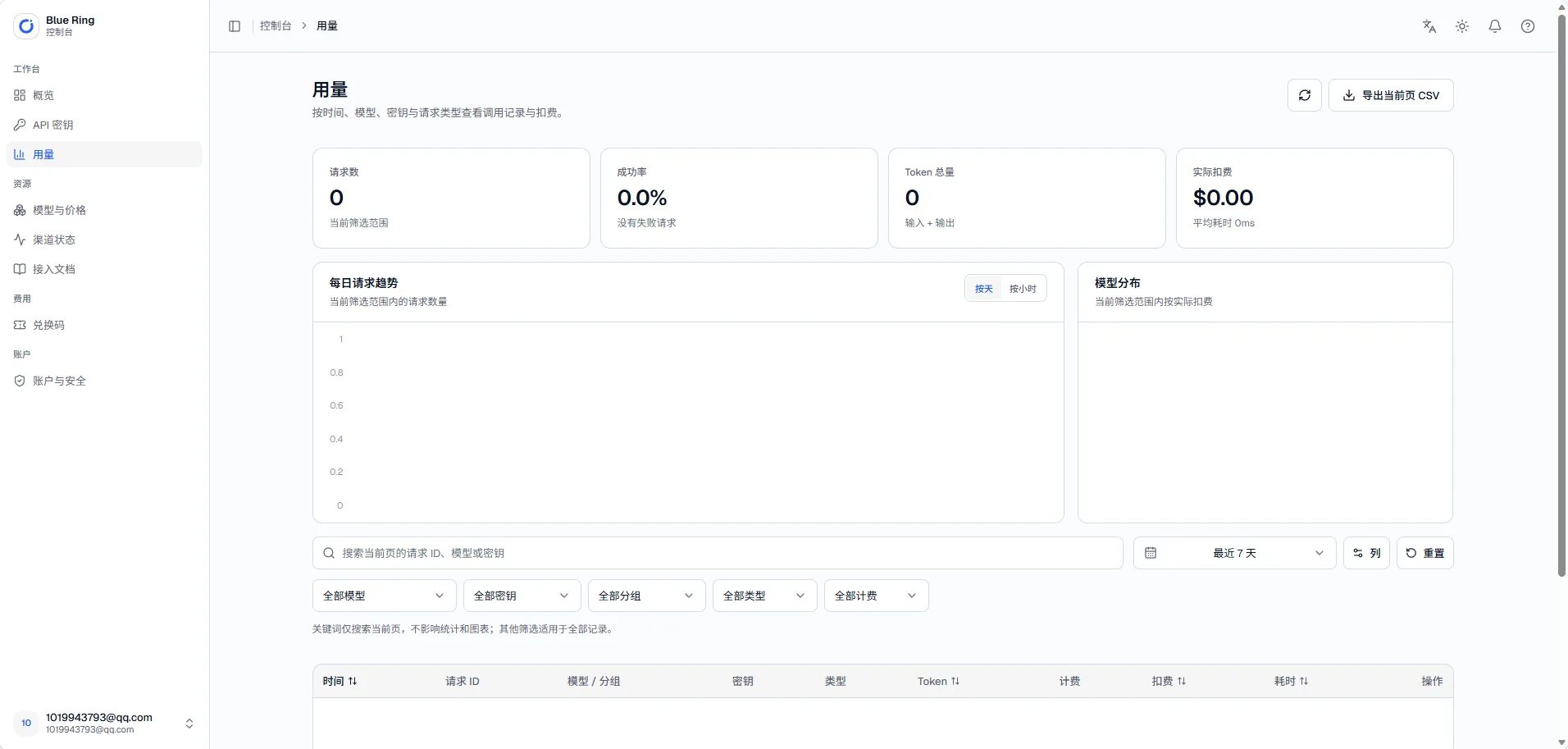Screen dimensions: 1568x749
Task: Sort table by 扣费 column
Action: point(1169,681)
